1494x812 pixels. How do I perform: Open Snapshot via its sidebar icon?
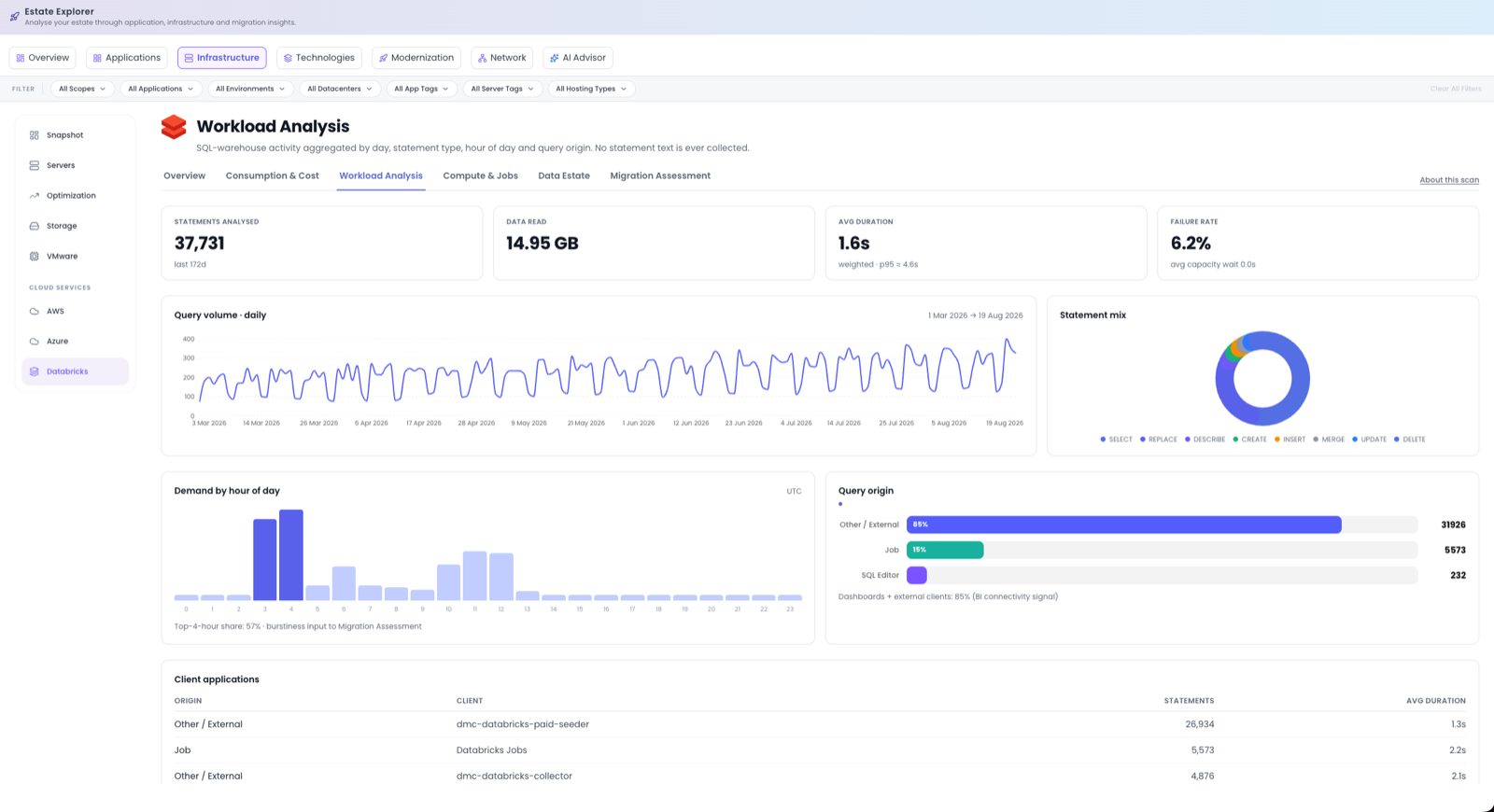(x=35, y=135)
